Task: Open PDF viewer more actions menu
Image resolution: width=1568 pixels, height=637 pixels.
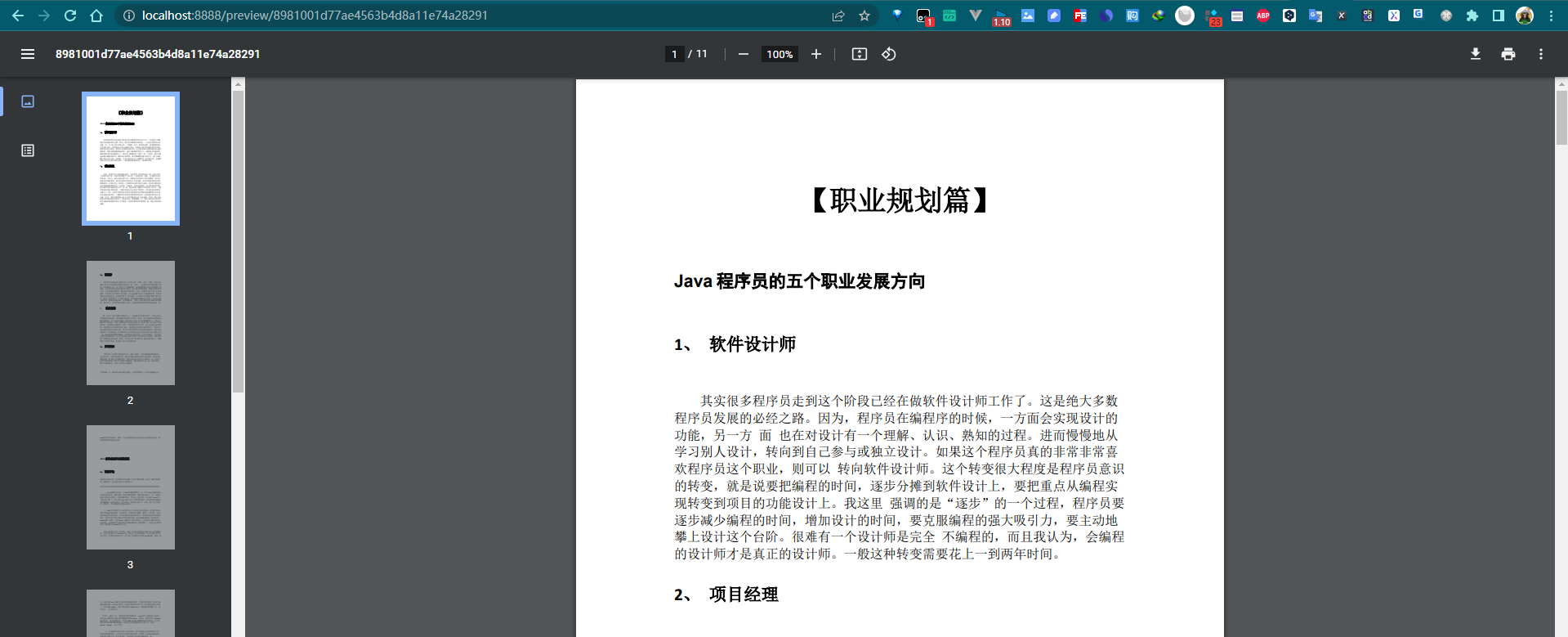Action: coord(1541,54)
